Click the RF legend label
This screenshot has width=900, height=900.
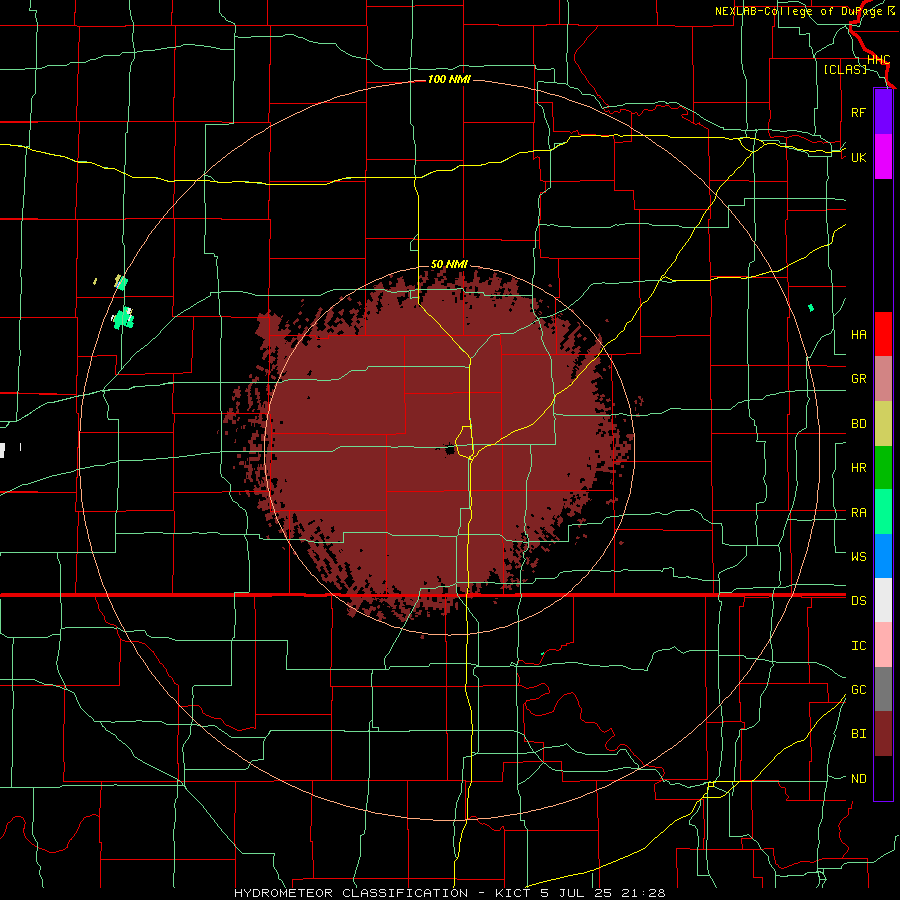(858, 112)
